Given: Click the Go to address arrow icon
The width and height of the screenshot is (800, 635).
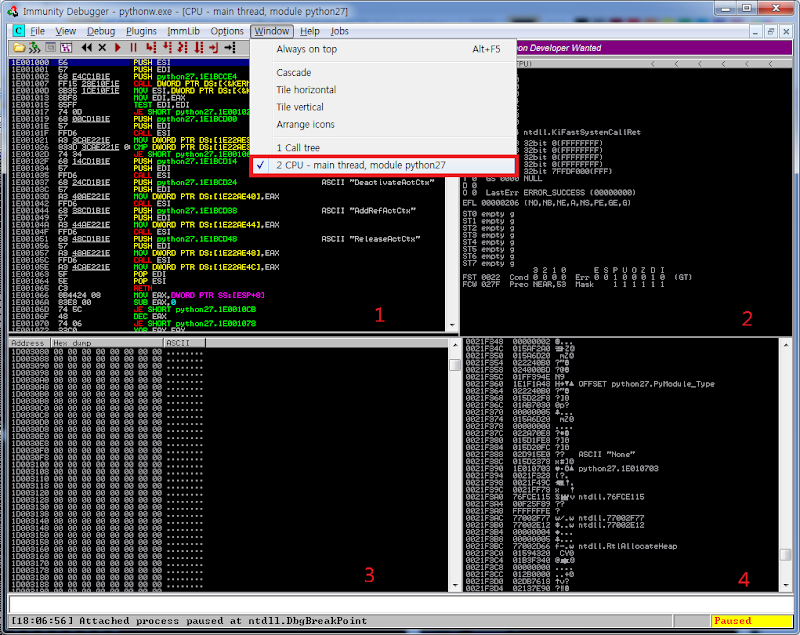Looking at the screenshot, I should (x=230, y=48).
